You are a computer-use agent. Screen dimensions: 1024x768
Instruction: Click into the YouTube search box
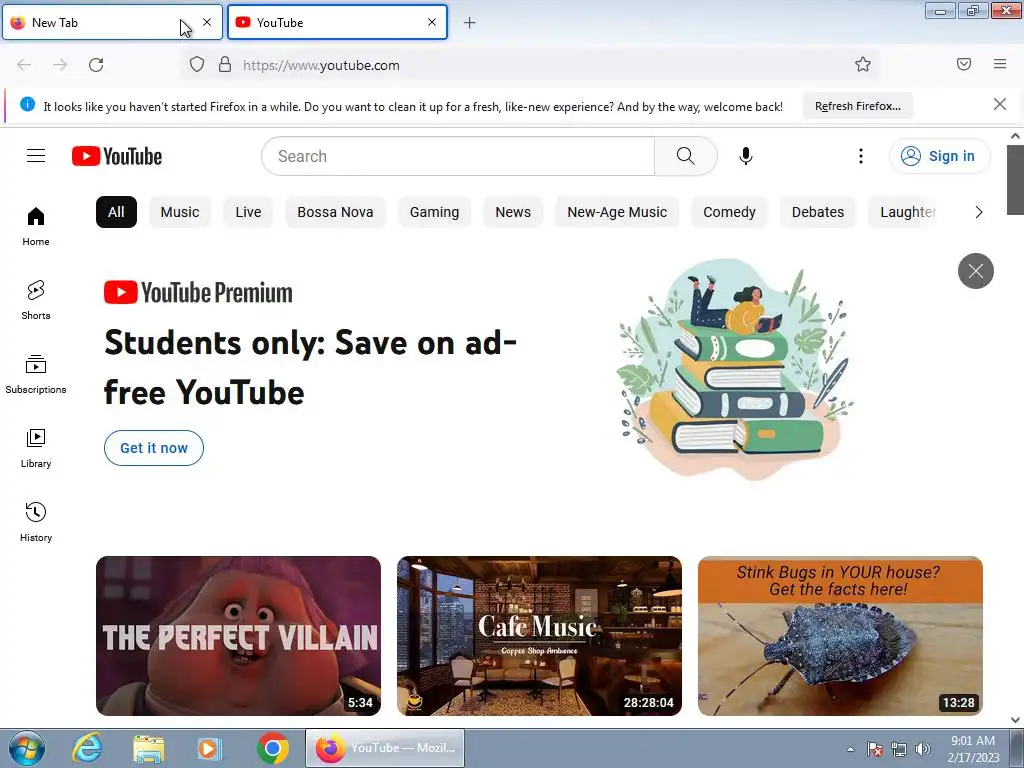coord(458,156)
